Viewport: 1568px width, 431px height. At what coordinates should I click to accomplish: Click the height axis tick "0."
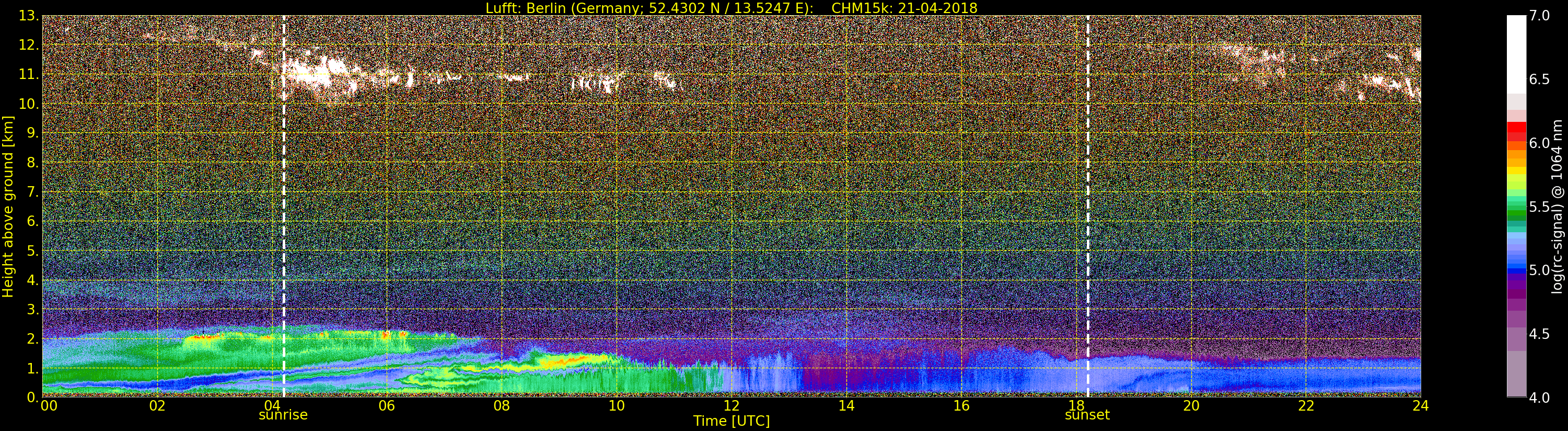33,397
